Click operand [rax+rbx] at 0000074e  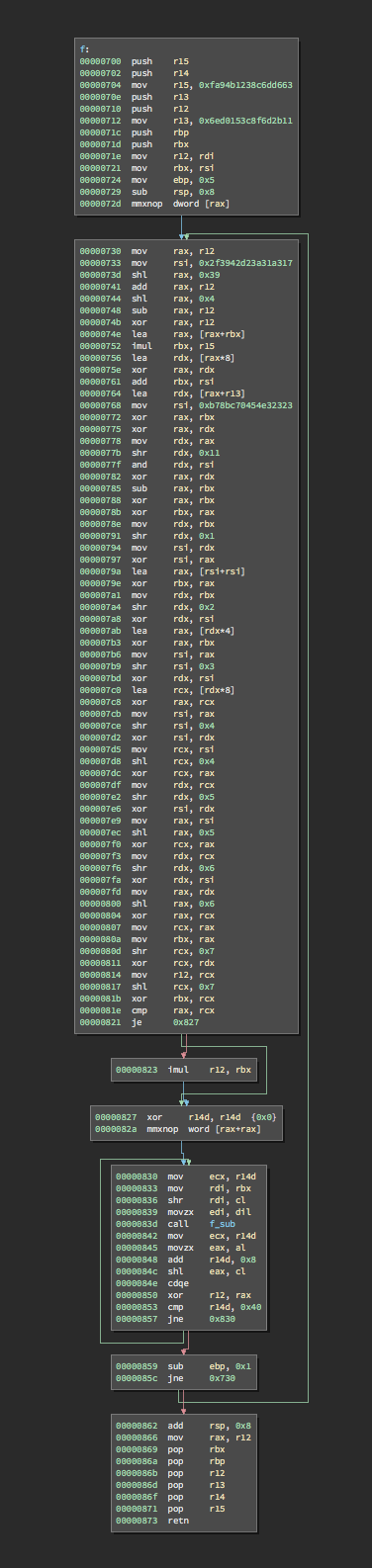coord(222,334)
